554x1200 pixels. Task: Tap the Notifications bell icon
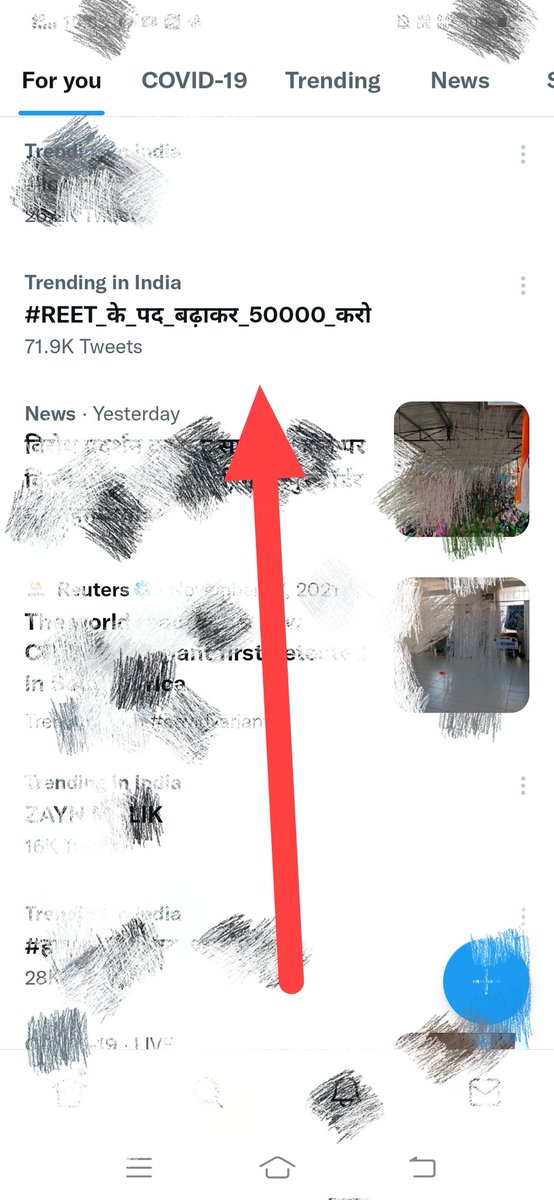[x=346, y=1093]
